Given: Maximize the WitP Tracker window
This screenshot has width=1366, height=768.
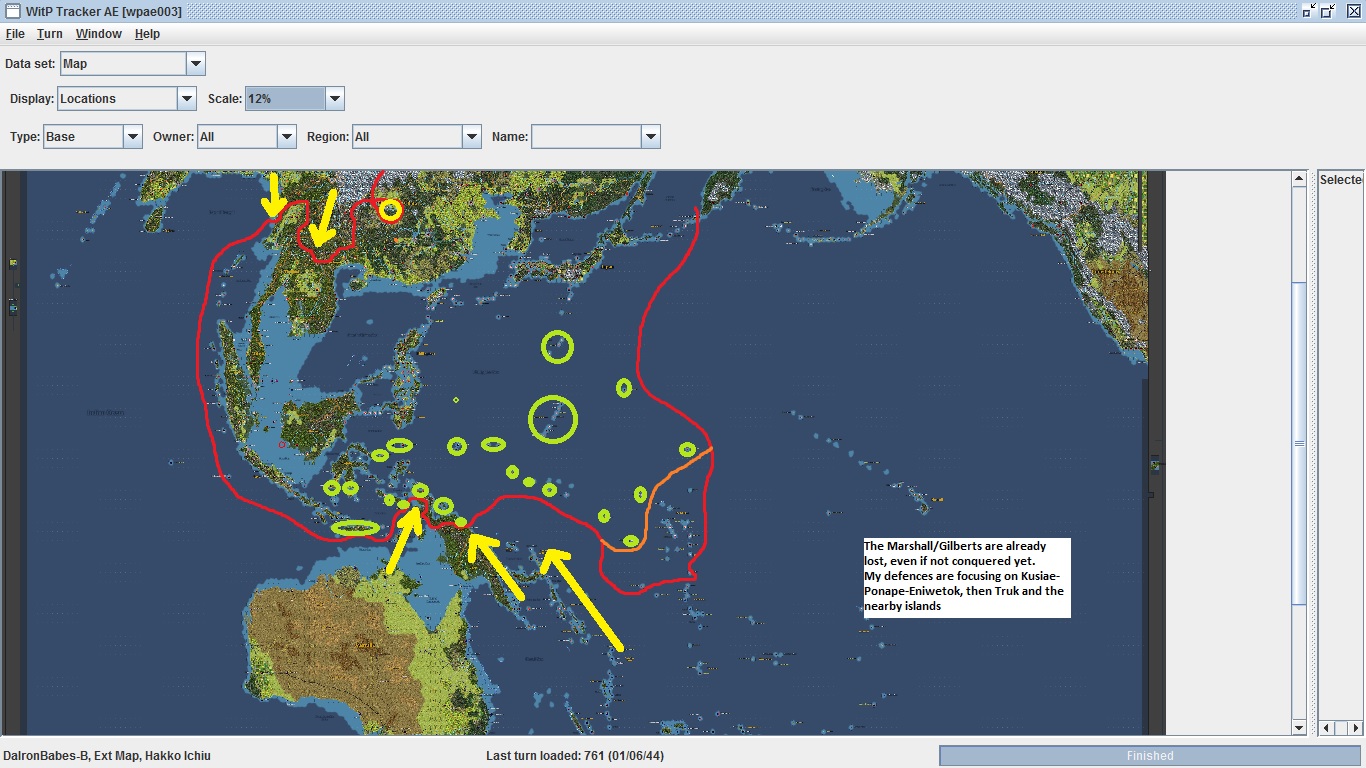Looking at the screenshot, I should (1329, 11).
